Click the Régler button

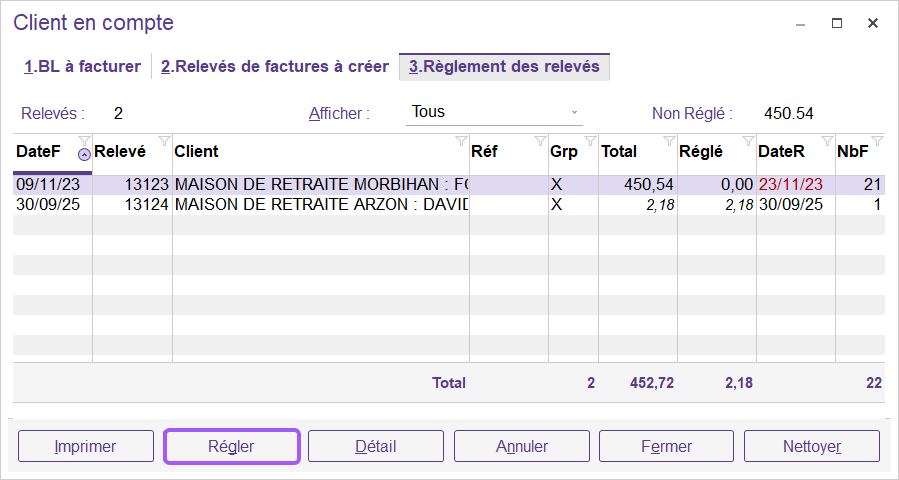pos(232,446)
